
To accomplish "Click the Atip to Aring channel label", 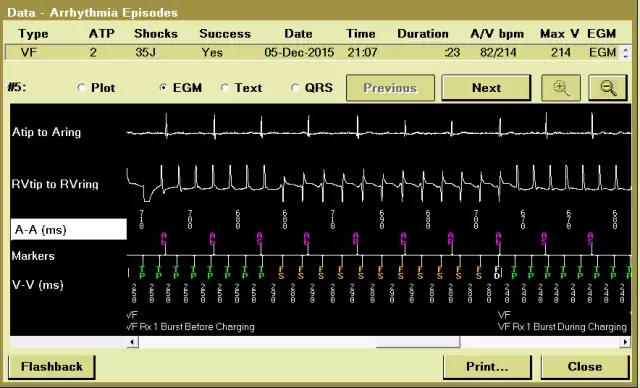I will click(x=47, y=132).
